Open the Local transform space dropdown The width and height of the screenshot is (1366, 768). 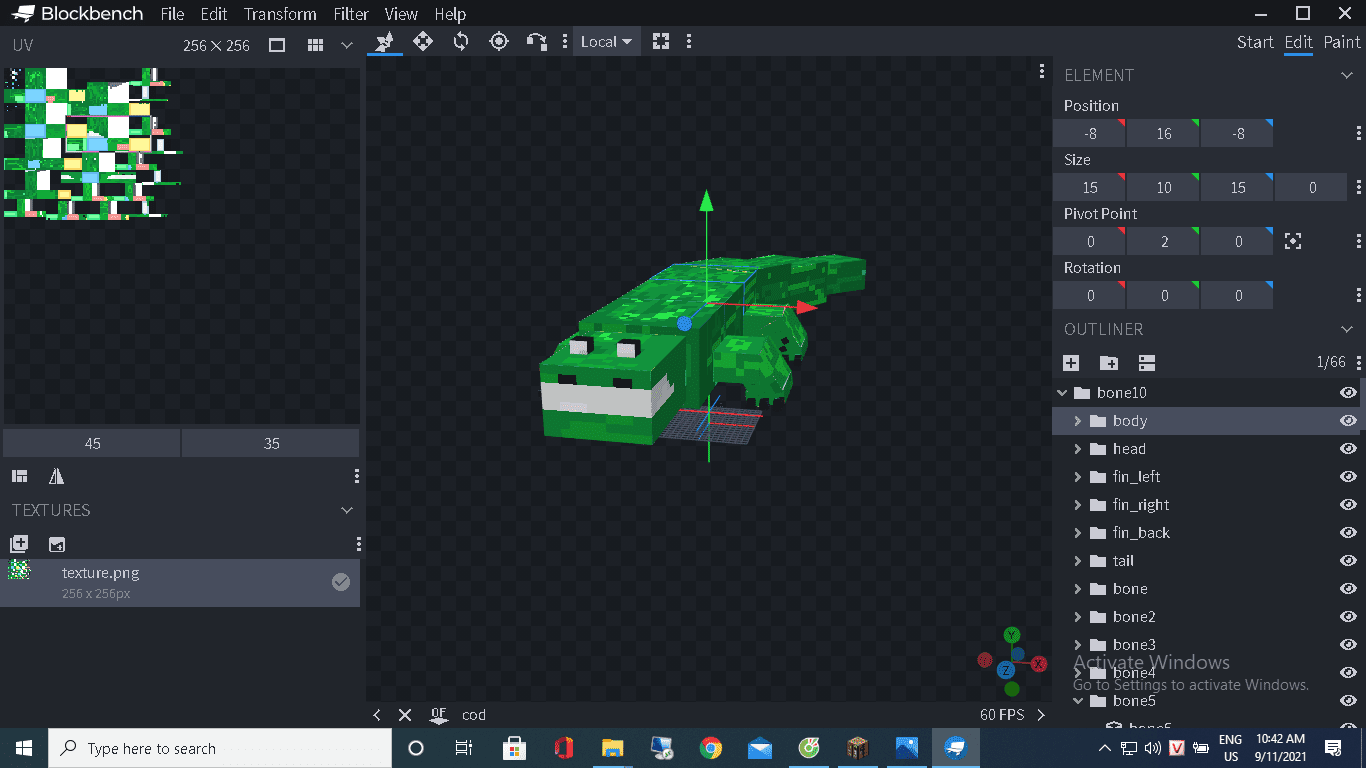607,41
